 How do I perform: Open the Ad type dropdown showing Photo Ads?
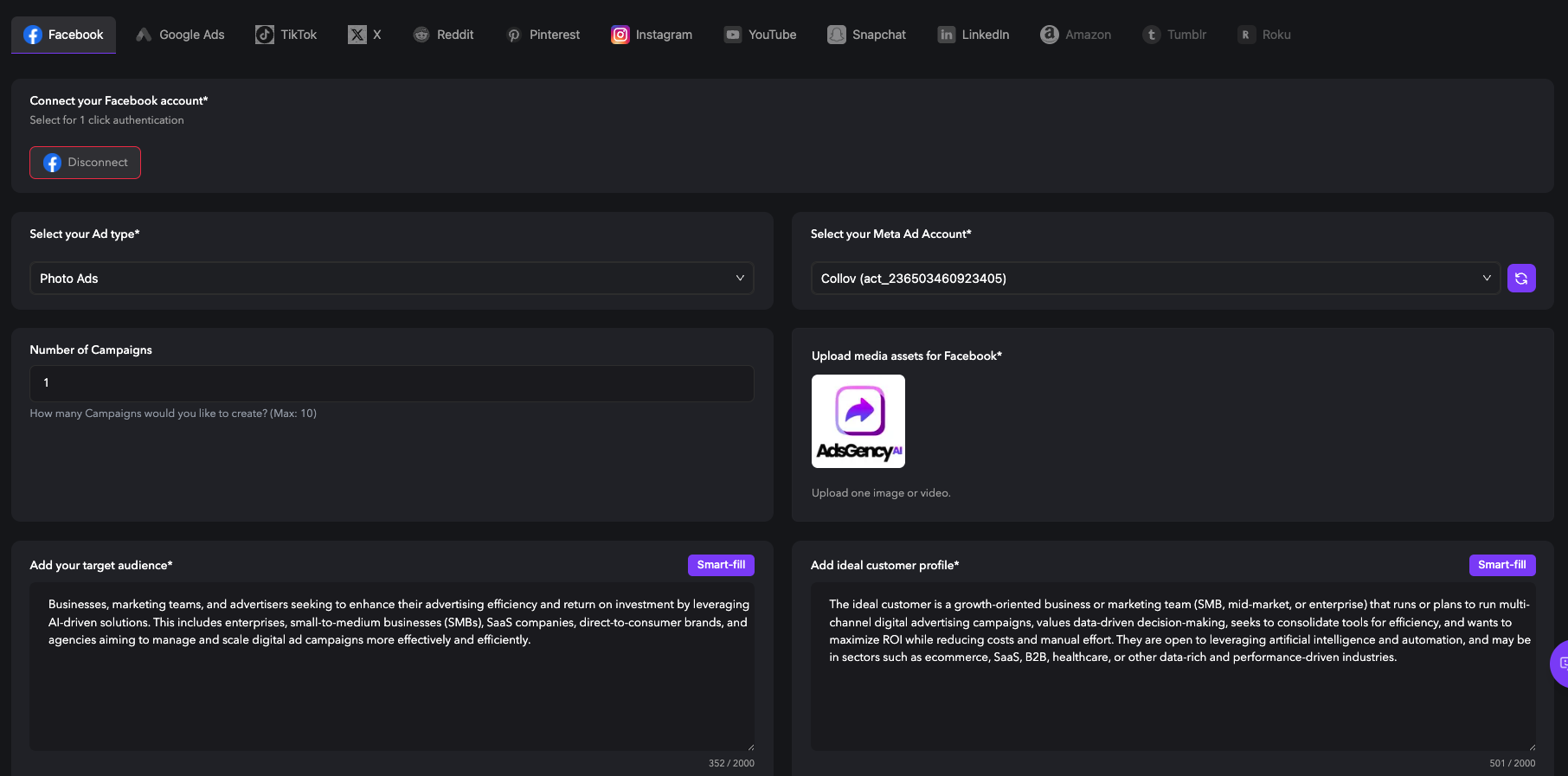pos(392,279)
